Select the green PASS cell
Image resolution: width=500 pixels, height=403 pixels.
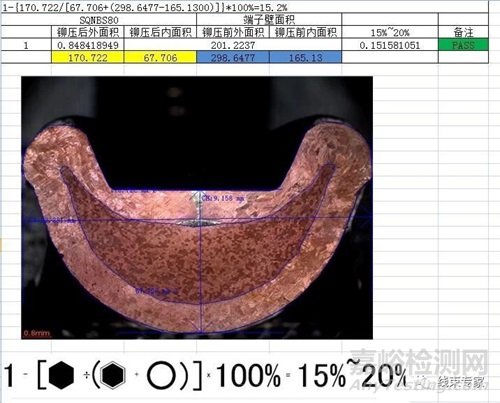click(x=463, y=45)
